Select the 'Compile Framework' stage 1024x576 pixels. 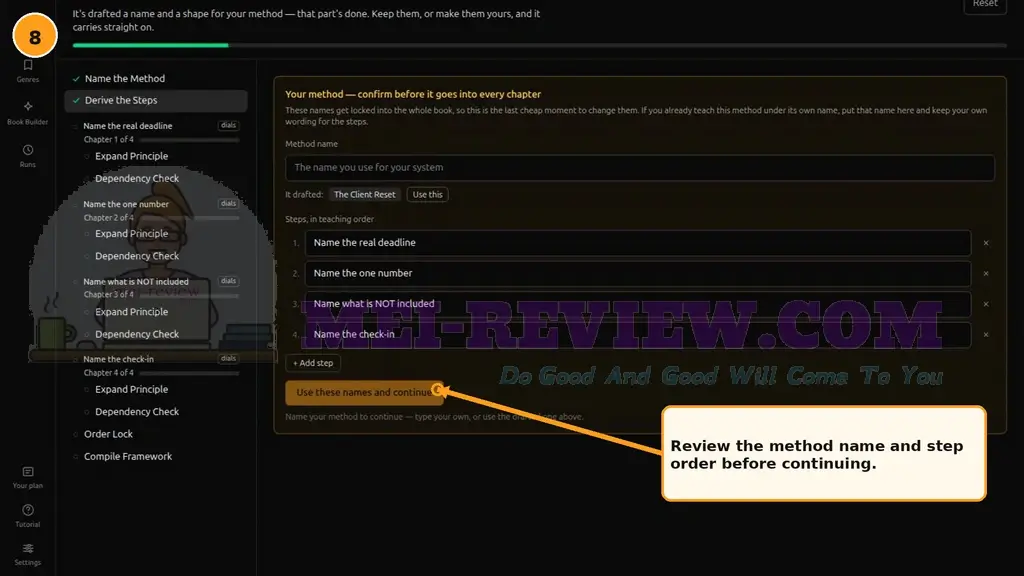click(127, 456)
